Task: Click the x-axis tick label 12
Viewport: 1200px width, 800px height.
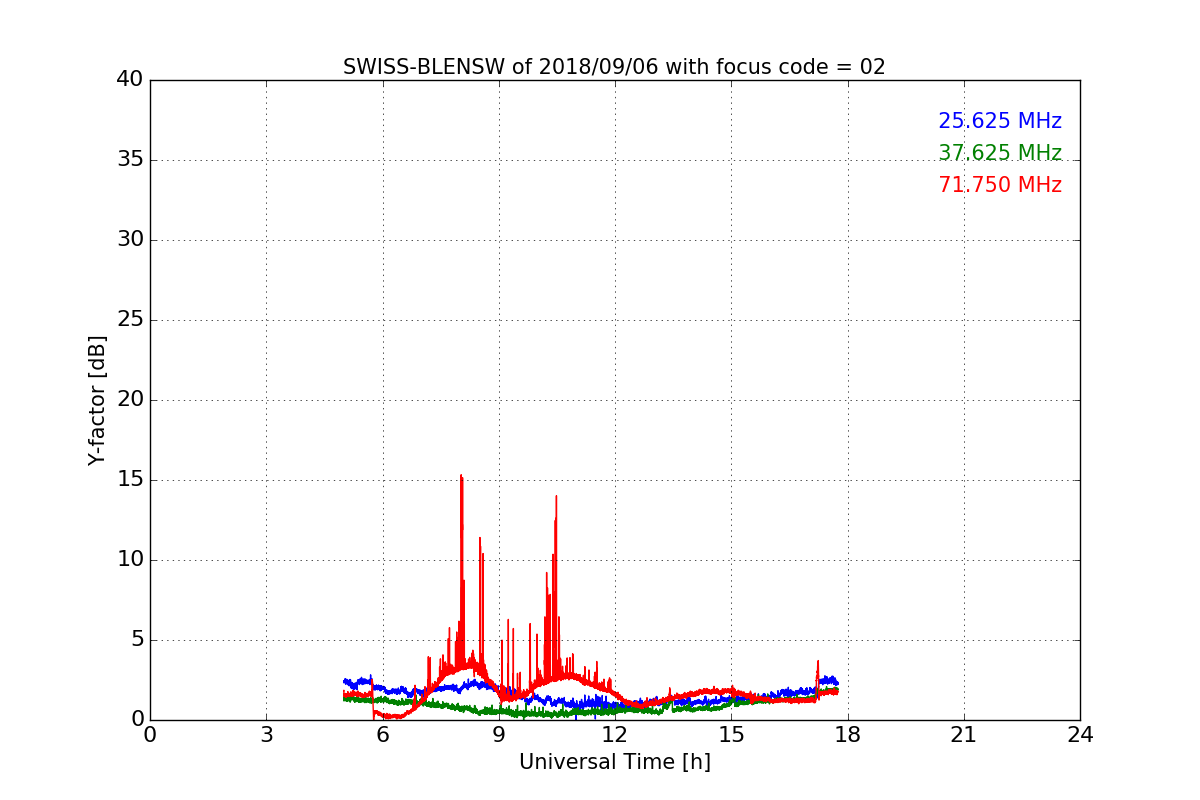Action: (x=615, y=735)
